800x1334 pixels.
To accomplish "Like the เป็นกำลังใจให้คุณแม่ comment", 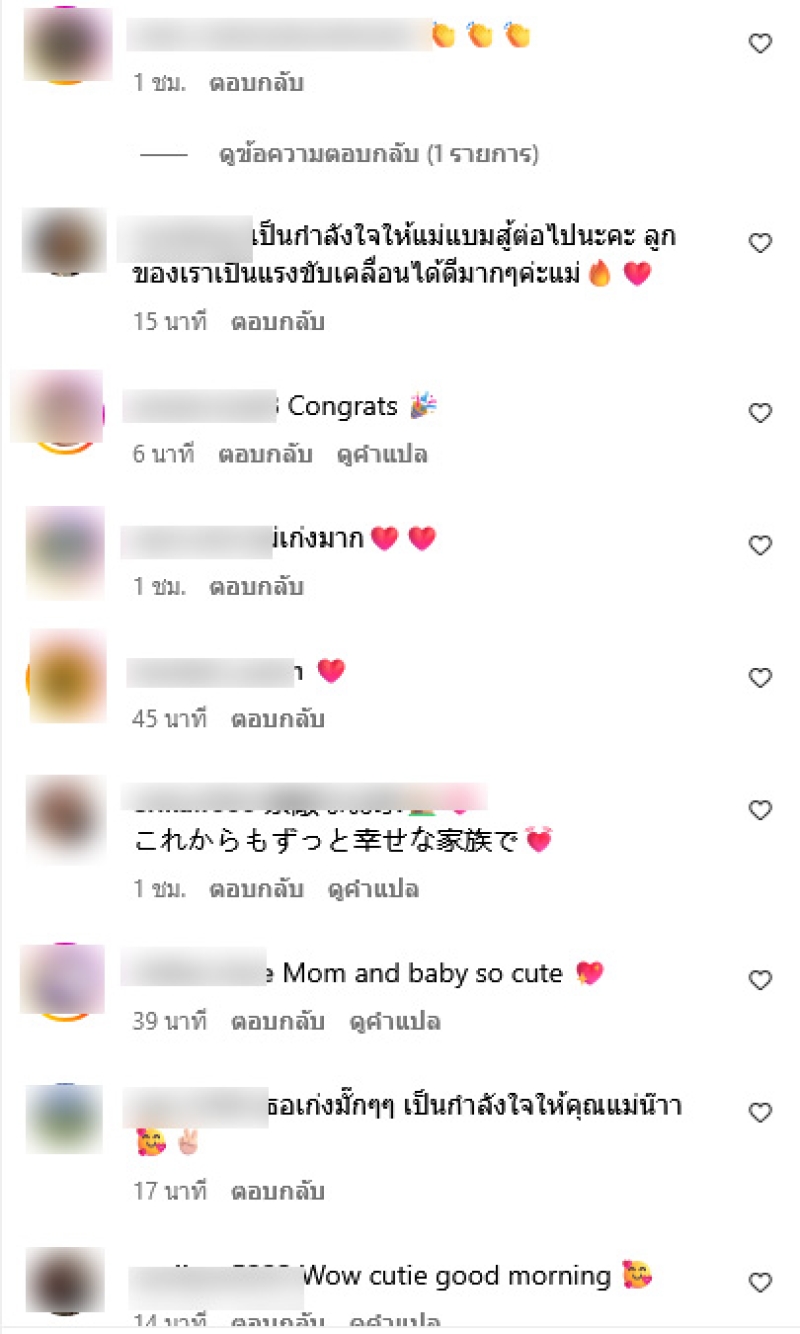I will pos(761,1113).
